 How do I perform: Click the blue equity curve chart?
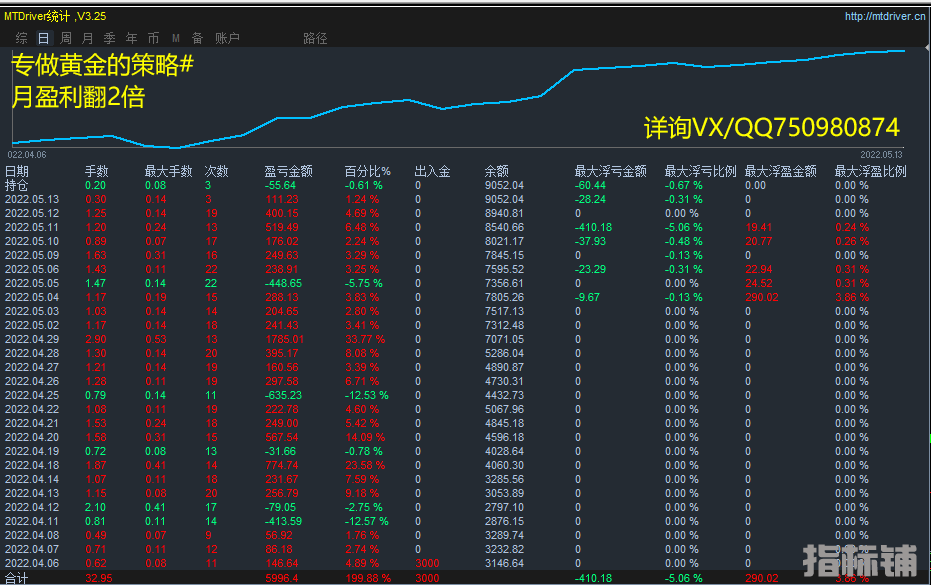point(458,99)
